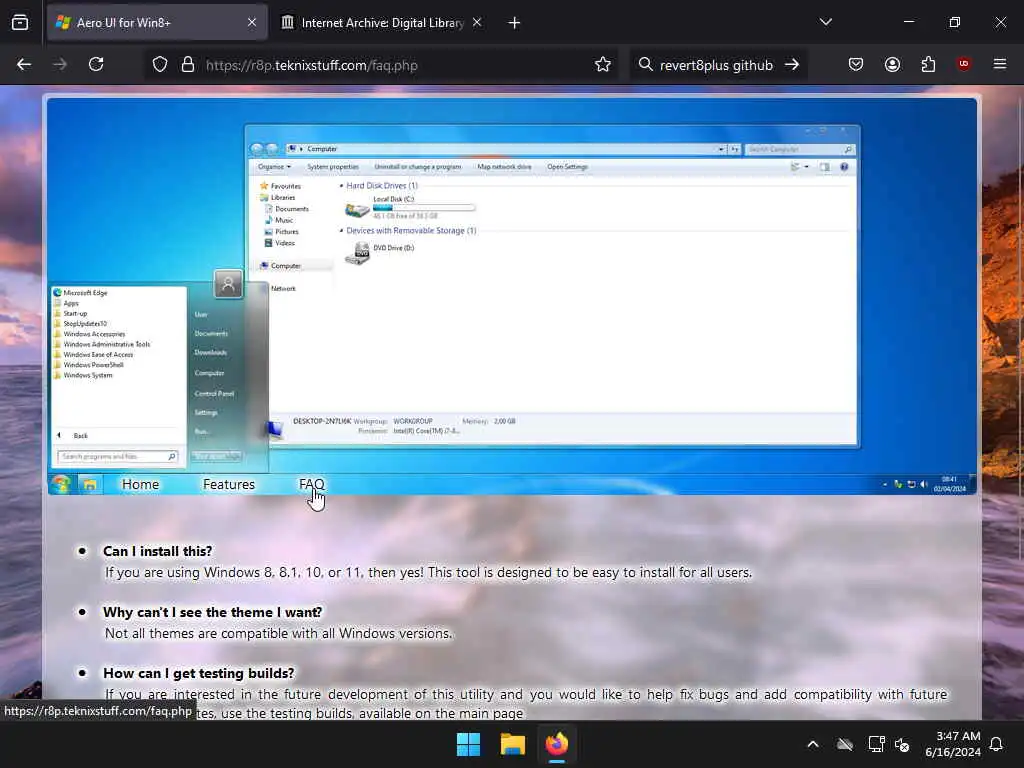Click 'Why can't I see the theme I want?'
This screenshot has height=768, width=1024.
[x=212, y=613]
